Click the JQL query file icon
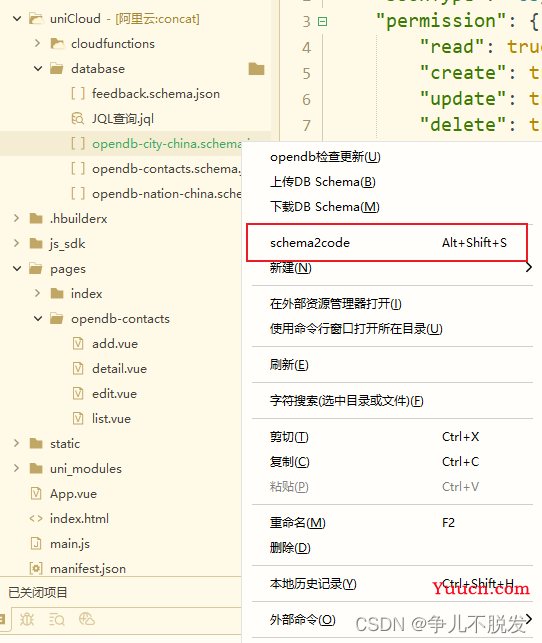This screenshot has width=542, height=643. tap(77, 119)
